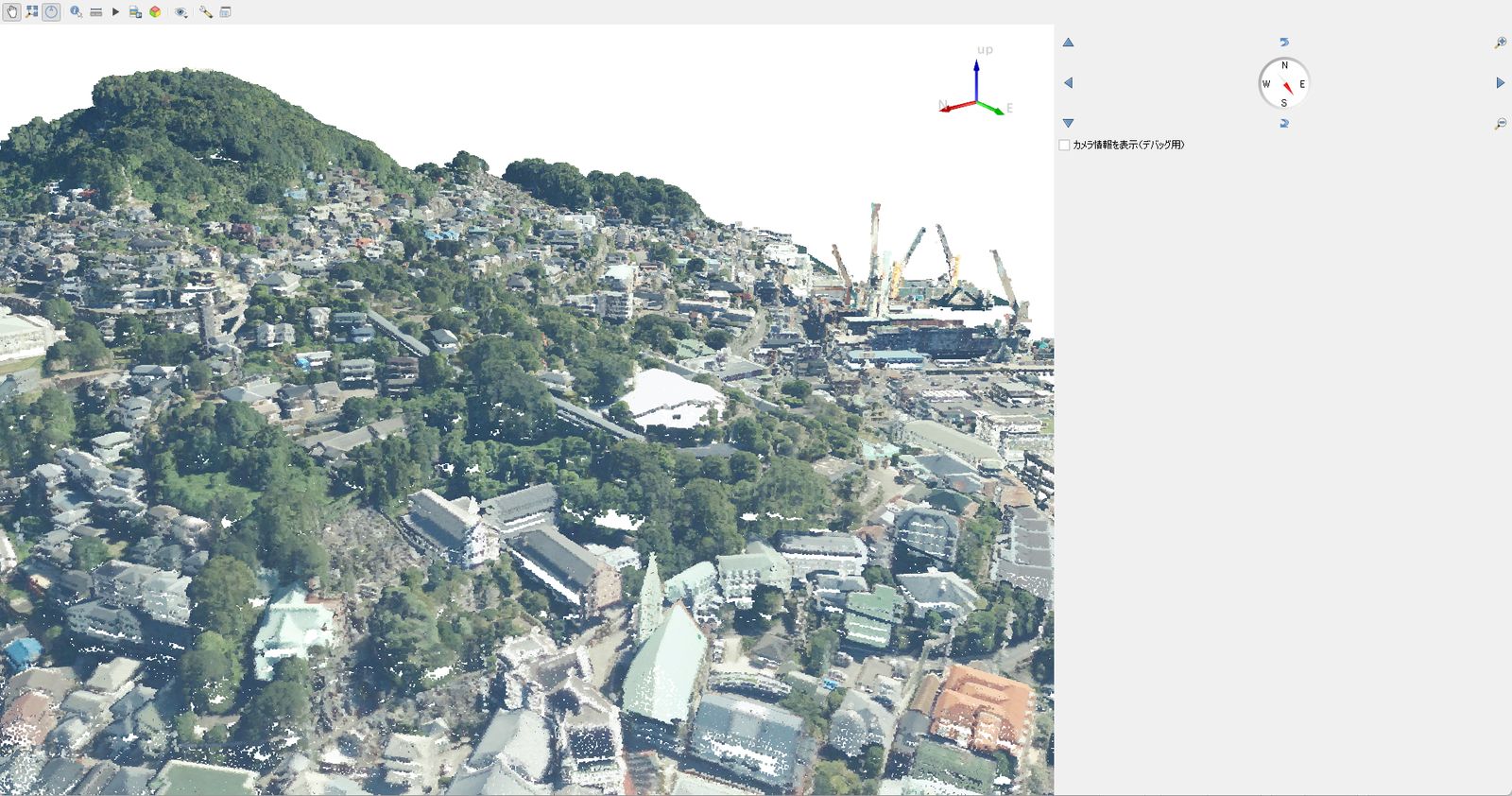Zoom out with the minus magnifier
Screen dimensions: 1512x796
point(1500,124)
